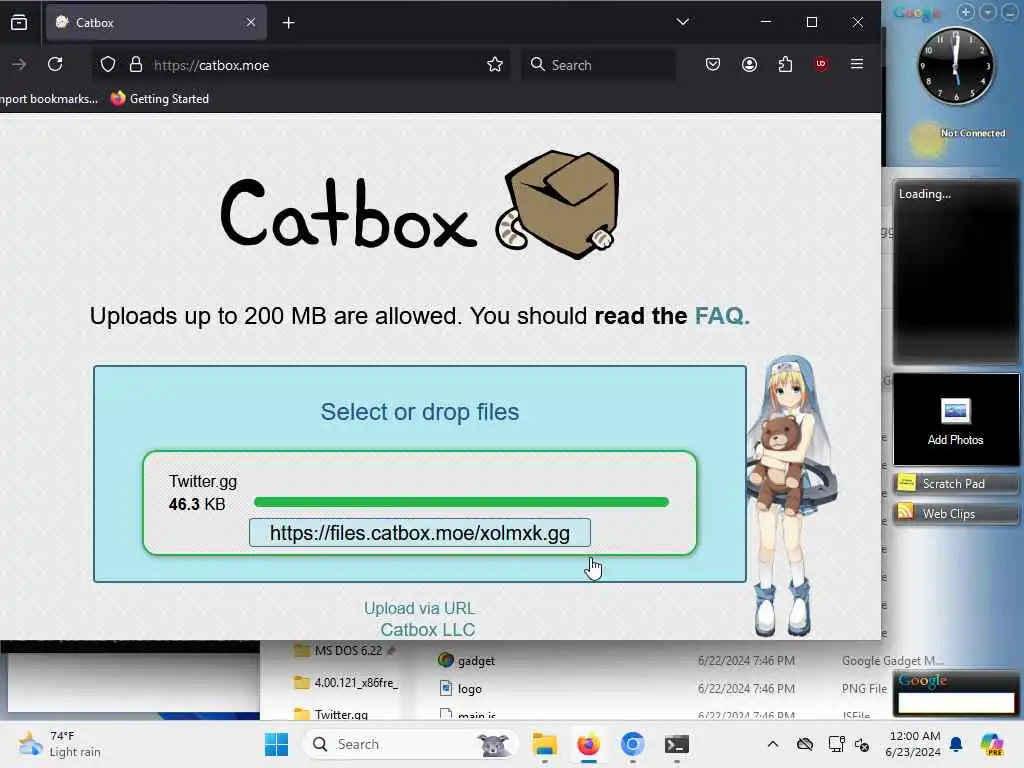Click Select or drop files area
This screenshot has height=768, width=1024.
coord(419,412)
